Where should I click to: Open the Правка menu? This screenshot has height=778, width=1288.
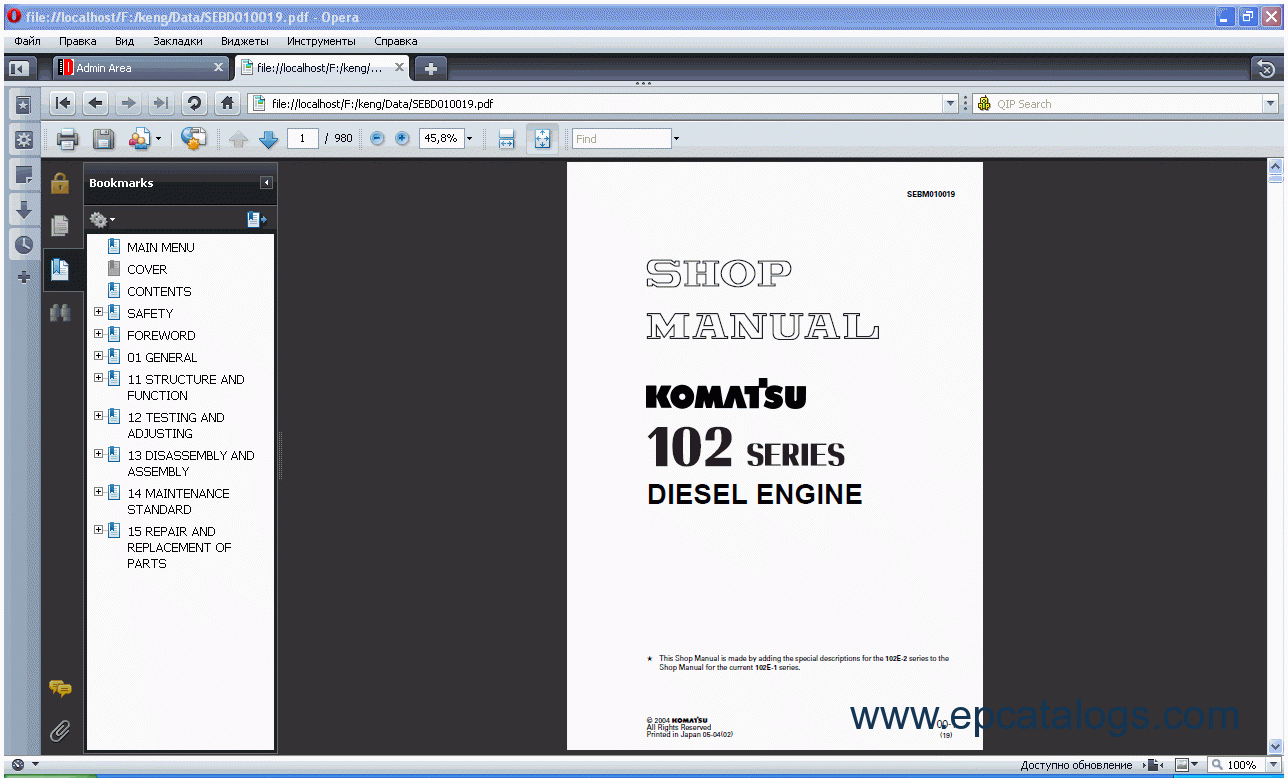click(x=78, y=41)
